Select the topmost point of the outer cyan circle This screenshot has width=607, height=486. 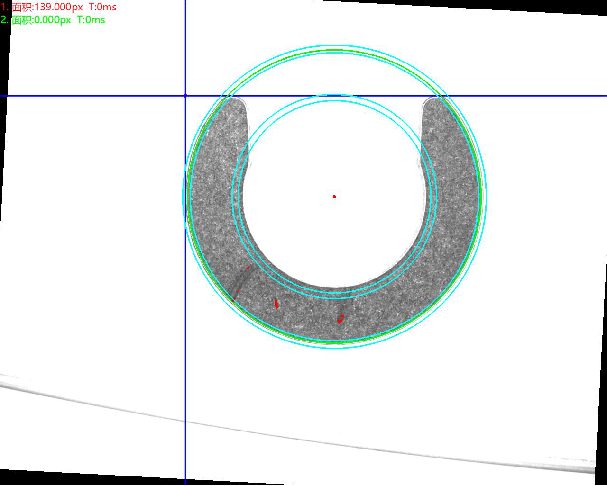point(335,45)
